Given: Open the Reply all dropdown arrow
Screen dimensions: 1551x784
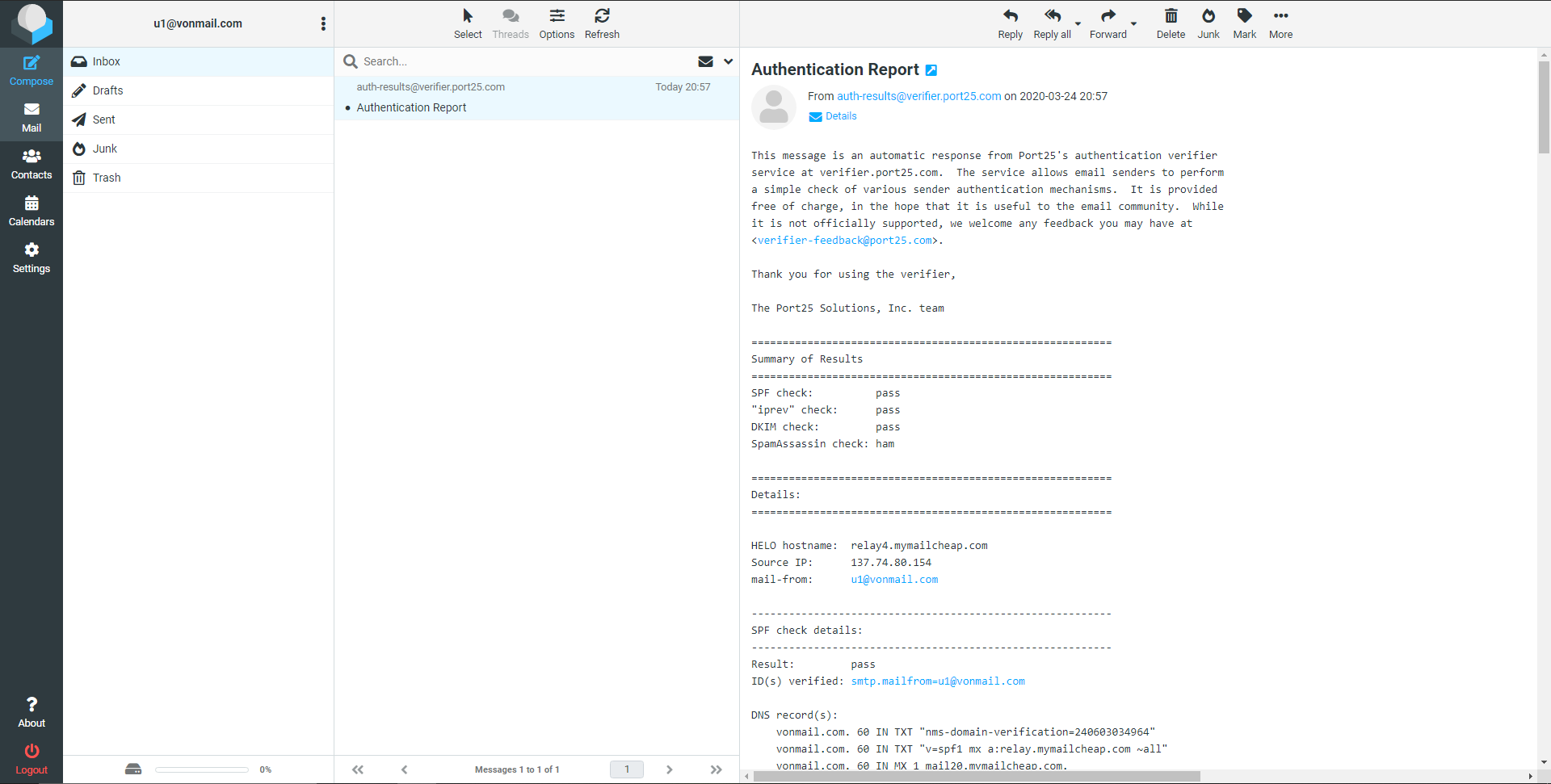Looking at the screenshot, I should 1078,23.
